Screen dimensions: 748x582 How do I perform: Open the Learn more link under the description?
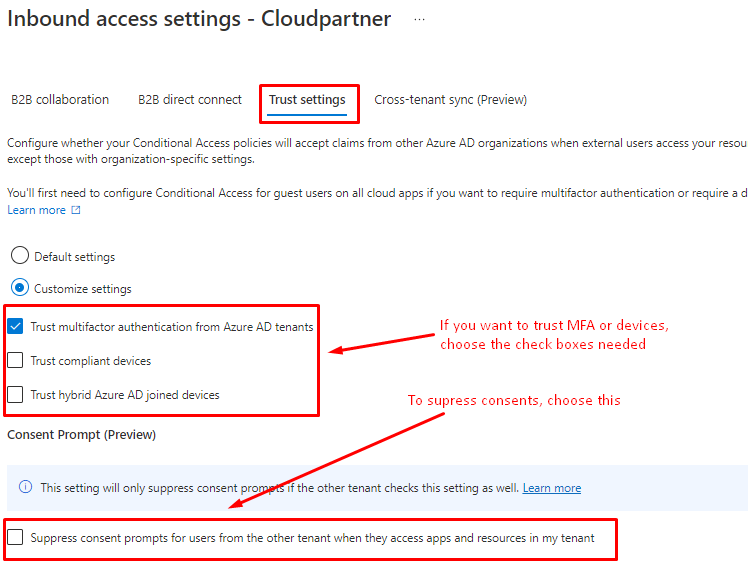pos(36,210)
